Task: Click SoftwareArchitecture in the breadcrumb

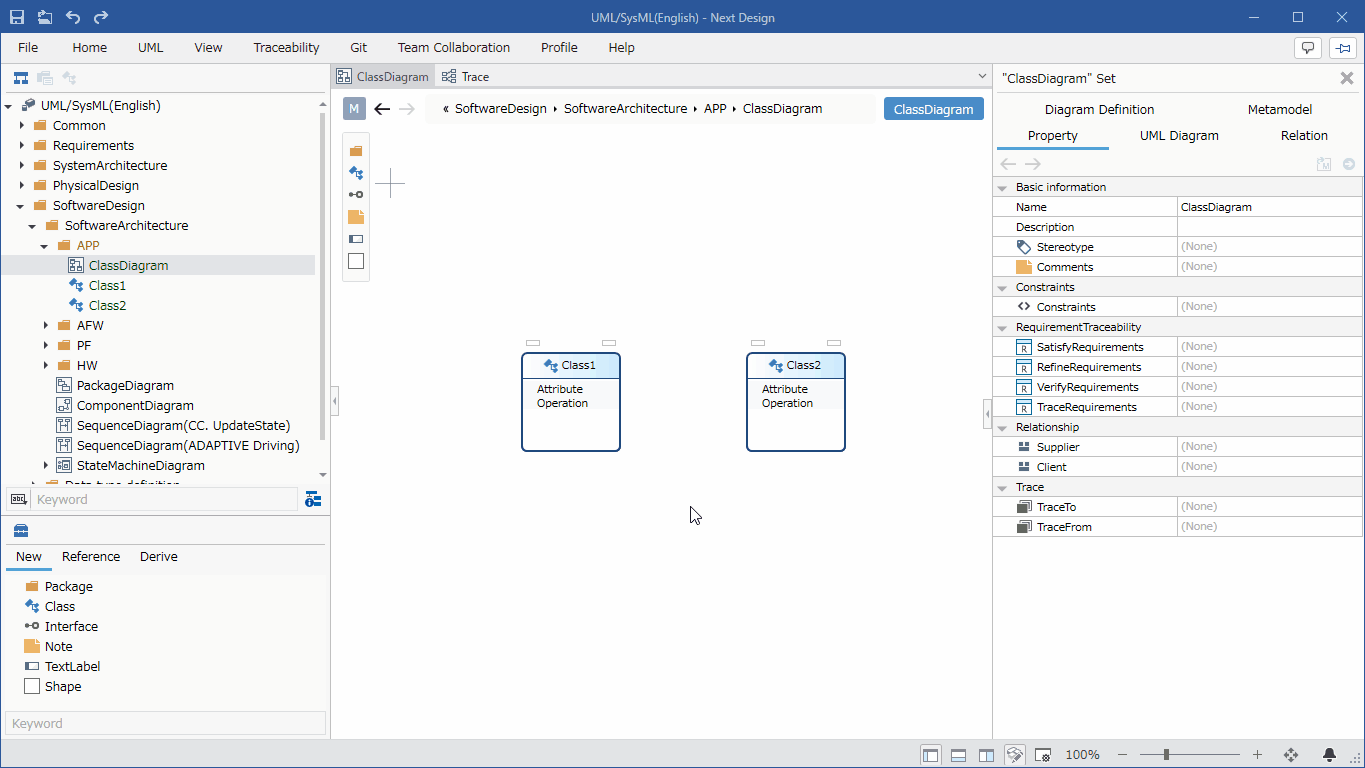Action: pyautogui.click(x=625, y=109)
